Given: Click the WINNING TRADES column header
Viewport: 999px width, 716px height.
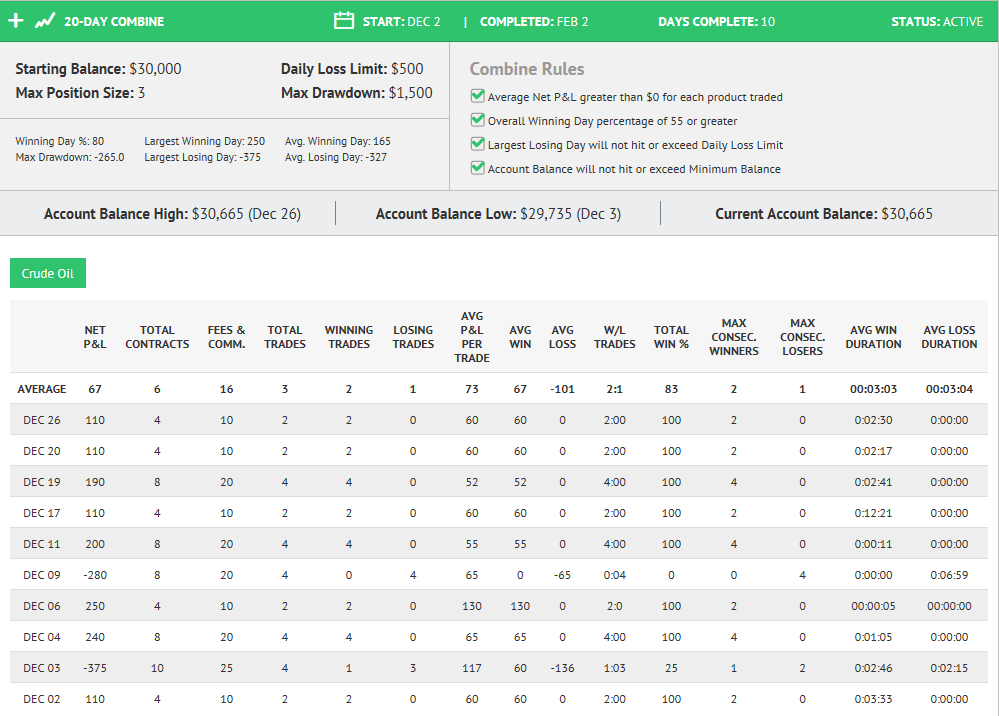Looking at the screenshot, I should tap(349, 337).
